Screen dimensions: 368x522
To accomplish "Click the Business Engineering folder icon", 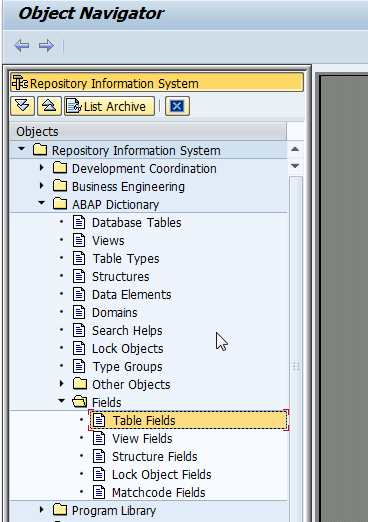I will (60, 186).
